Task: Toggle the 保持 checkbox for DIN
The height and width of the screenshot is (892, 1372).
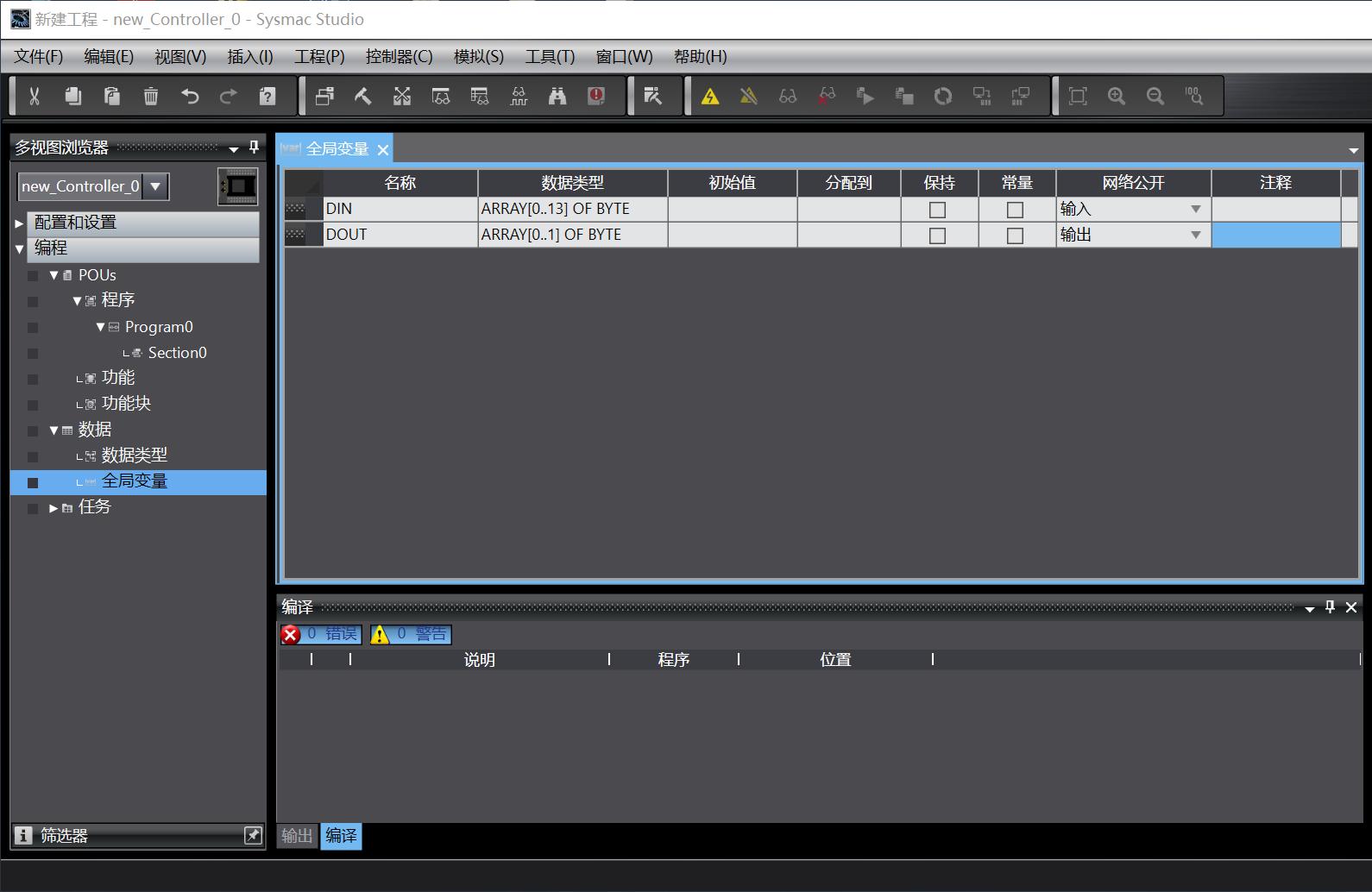Action: click(x=937, y=210)
